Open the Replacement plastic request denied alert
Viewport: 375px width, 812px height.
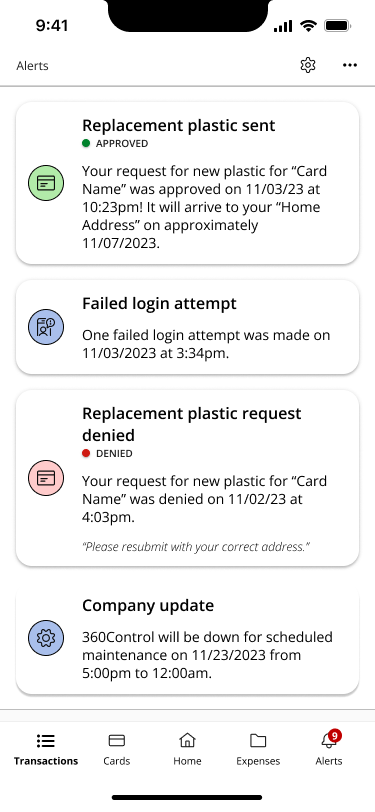click(188, 478)
